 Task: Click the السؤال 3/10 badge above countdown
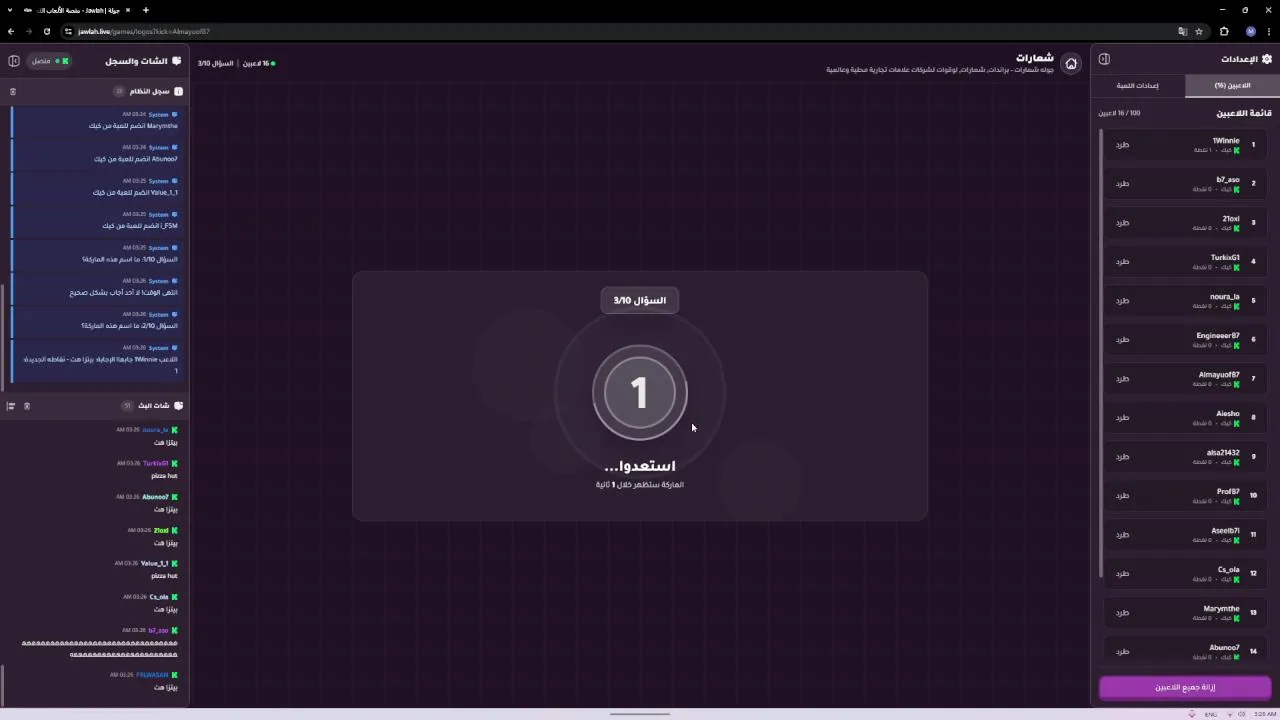(640, 300)
